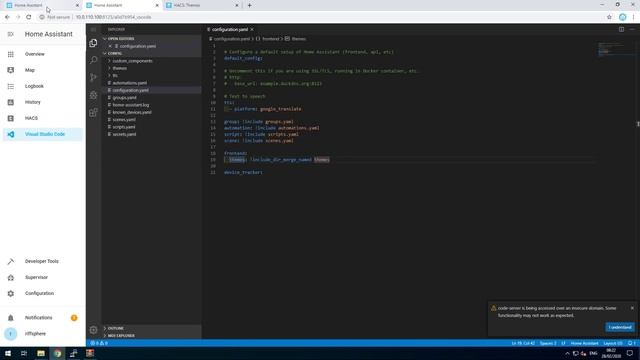The height and width of the screenshot is (360, 640).
Task: Expand the MDI Explorer section
Action: click(151, 336)
